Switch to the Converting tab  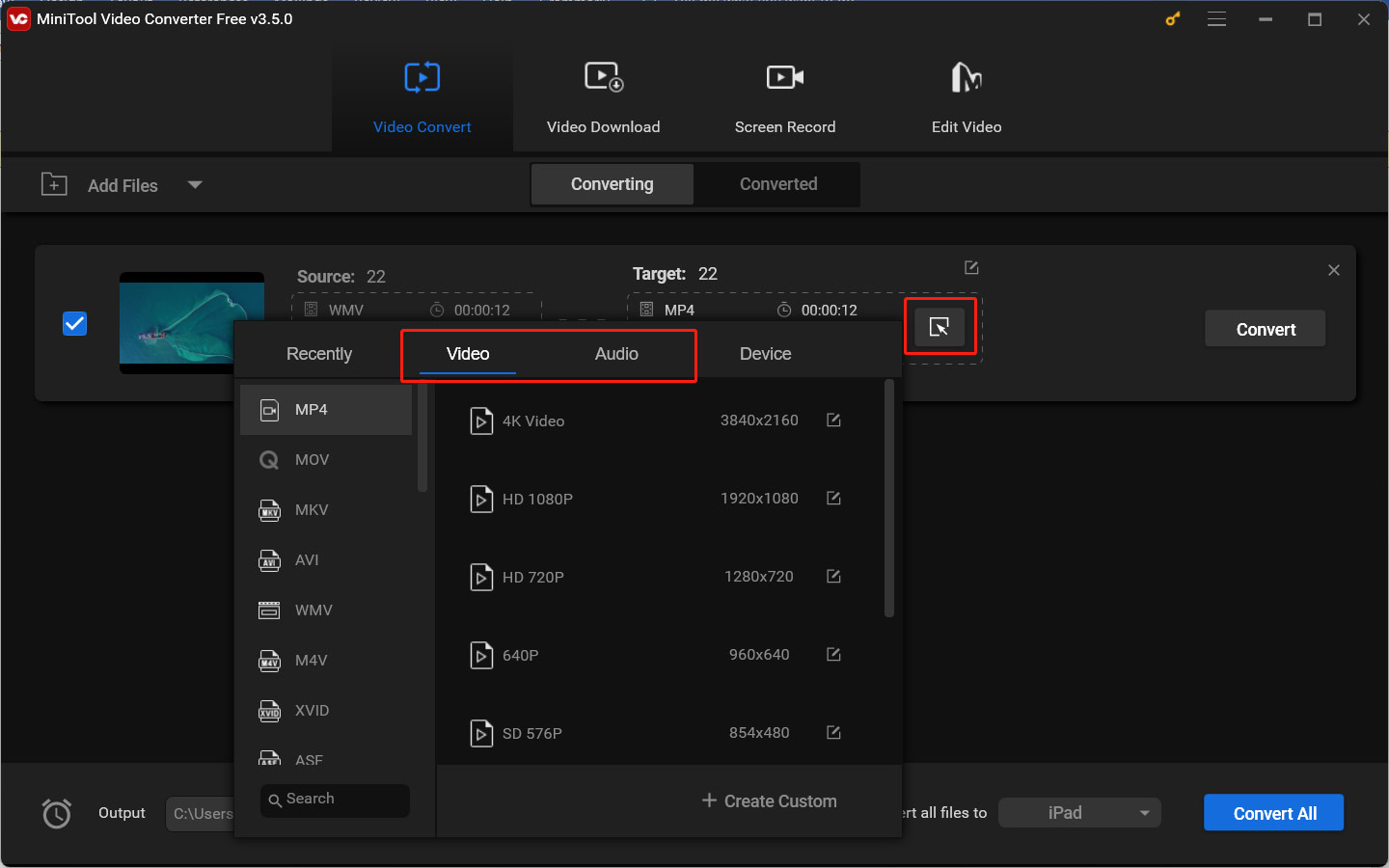[613, 184]
